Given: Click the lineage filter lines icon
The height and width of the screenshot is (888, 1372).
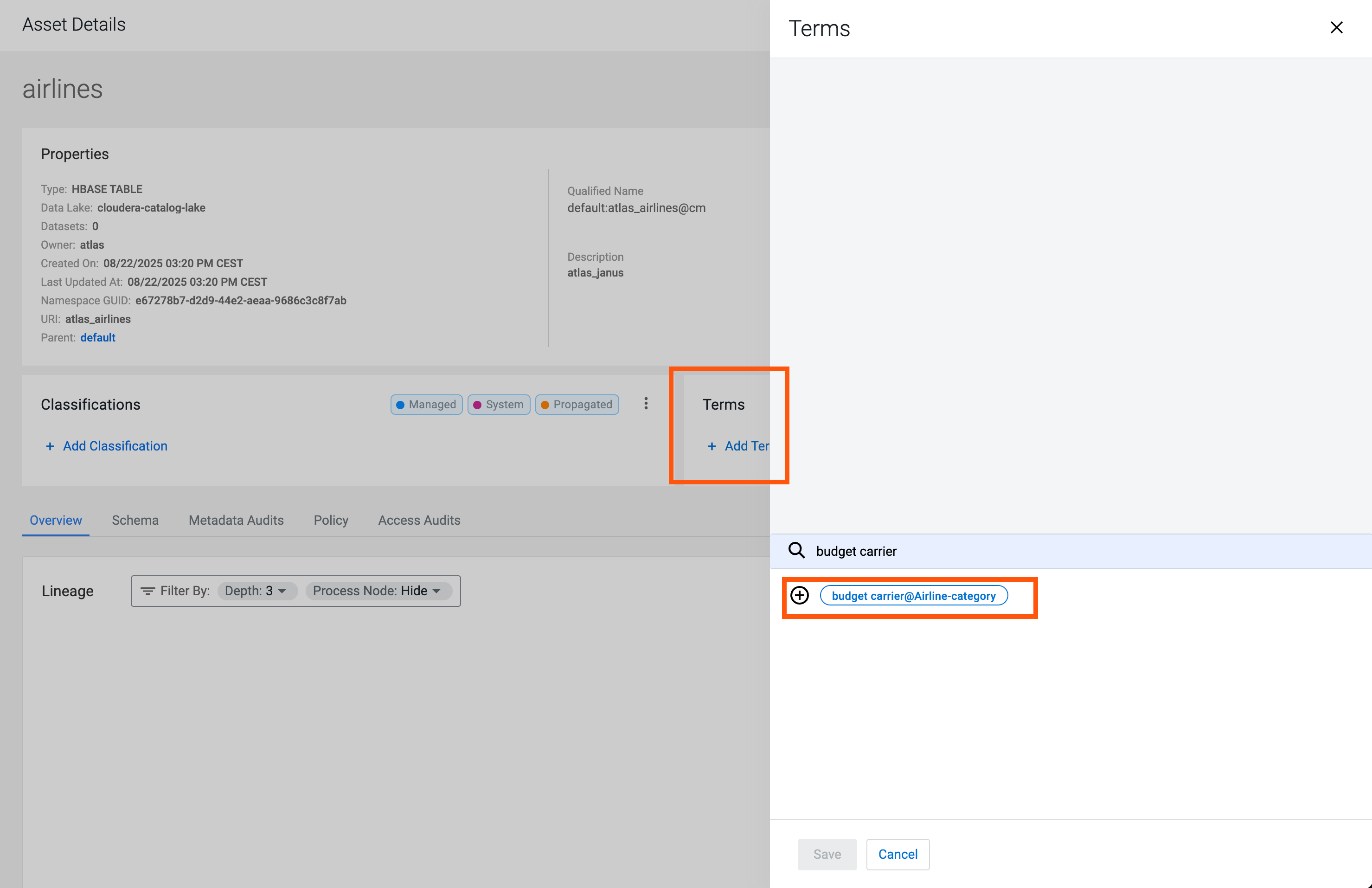Looking at the screenshot, I should coord(147,591).
